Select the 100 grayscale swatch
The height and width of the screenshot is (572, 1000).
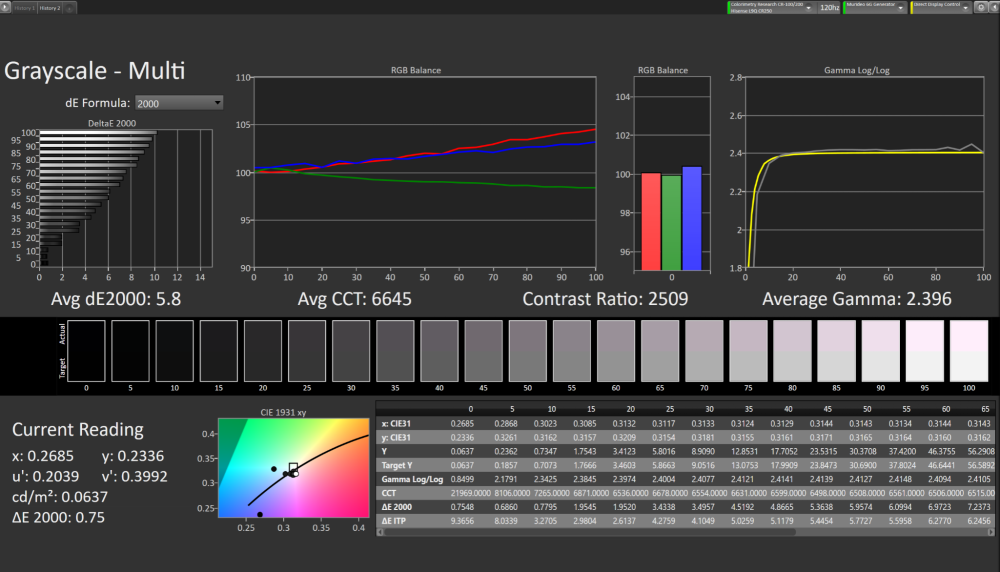click(969, 351)
